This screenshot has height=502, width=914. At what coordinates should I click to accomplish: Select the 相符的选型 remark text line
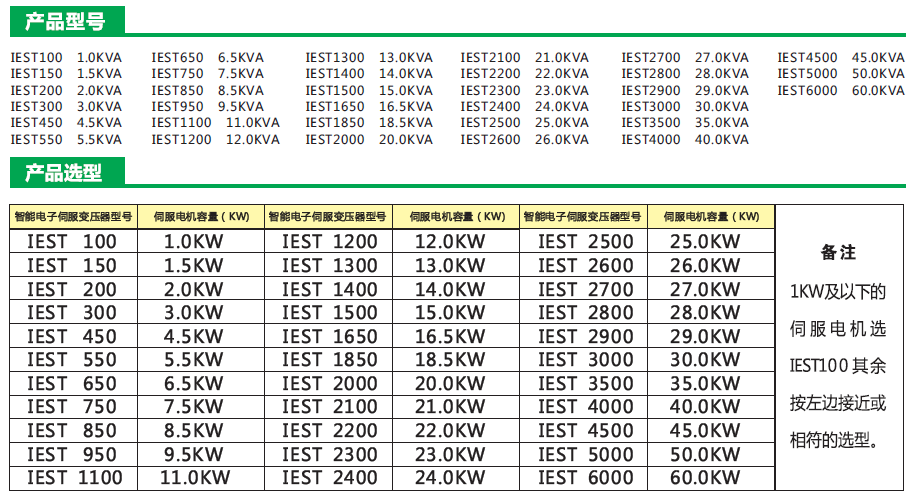pos(838,440)
